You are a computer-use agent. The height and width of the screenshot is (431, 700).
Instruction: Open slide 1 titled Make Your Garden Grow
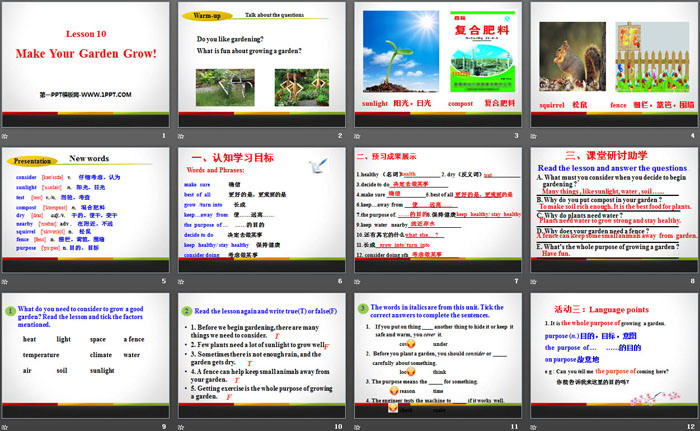click(86, 68)
